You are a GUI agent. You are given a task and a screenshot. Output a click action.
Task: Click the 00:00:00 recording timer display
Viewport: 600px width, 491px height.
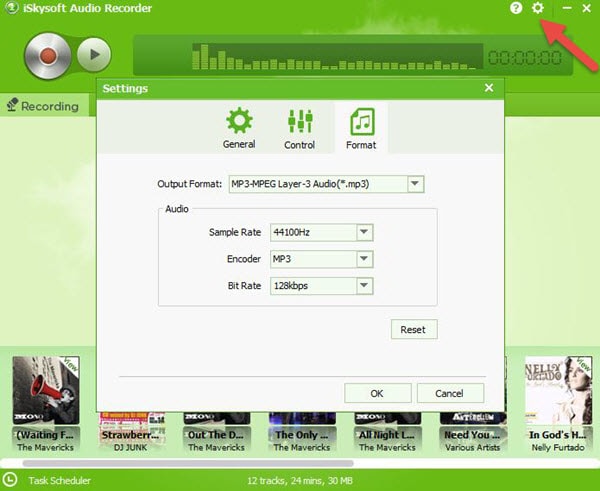click(525, 57)
